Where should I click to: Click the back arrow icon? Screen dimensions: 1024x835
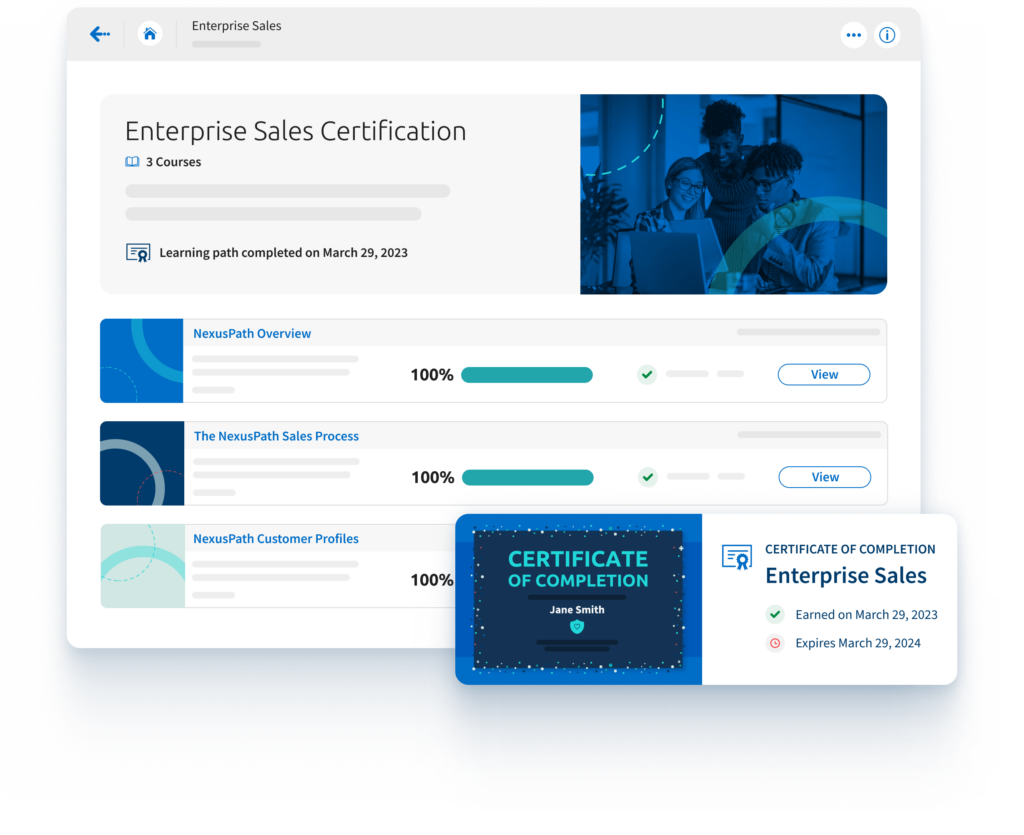pyautogui.click(x=100, y=34)
